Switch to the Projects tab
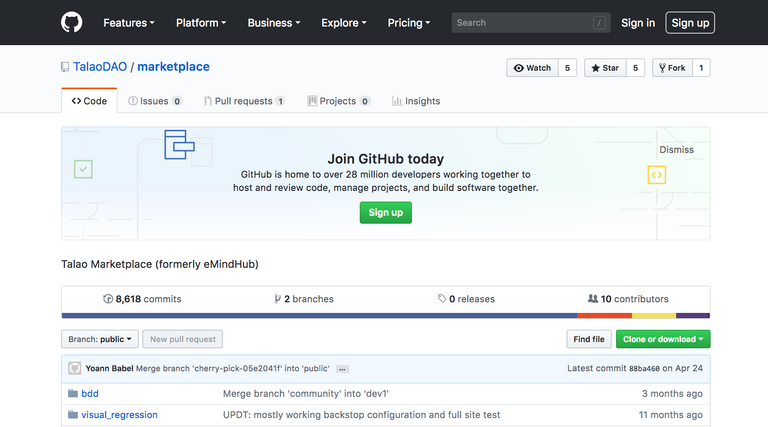 point(338,101)
